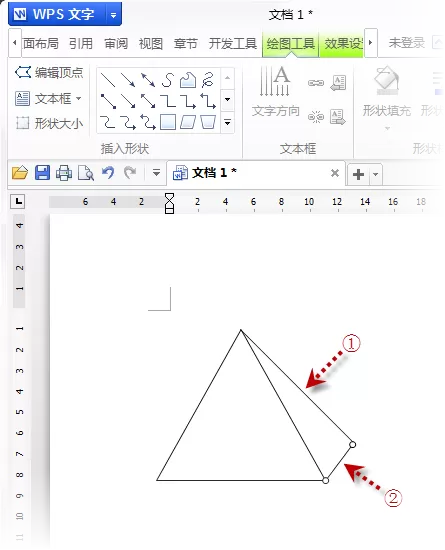Select the single arrow line shape
Image resolution: width=445 pixels, height=550 pixels.
click(x=128, y=80)
